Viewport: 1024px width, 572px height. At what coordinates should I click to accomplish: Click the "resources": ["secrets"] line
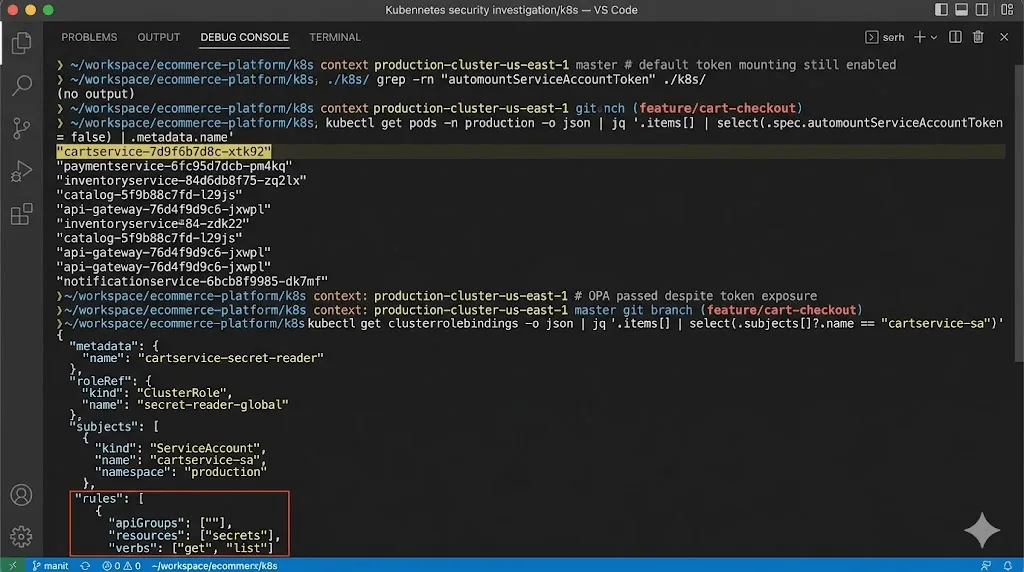click(x=194, y=535)
